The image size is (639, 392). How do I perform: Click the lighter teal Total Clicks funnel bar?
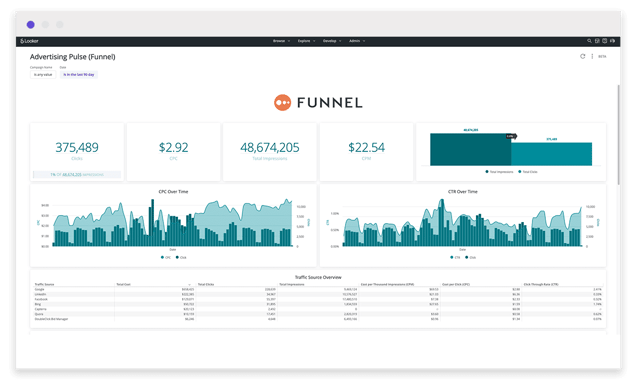coord(551,154)
